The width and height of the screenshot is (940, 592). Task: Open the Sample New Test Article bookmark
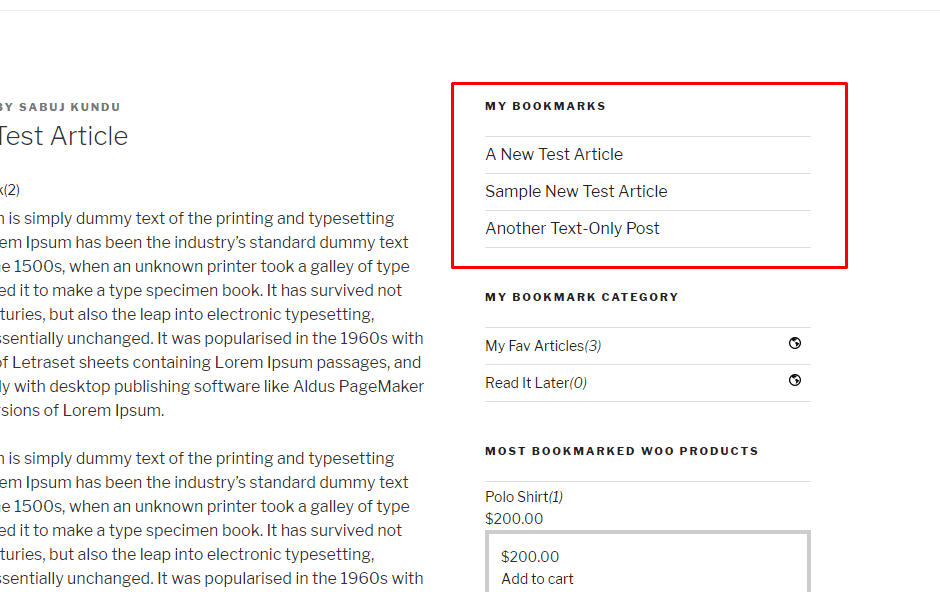576,191
